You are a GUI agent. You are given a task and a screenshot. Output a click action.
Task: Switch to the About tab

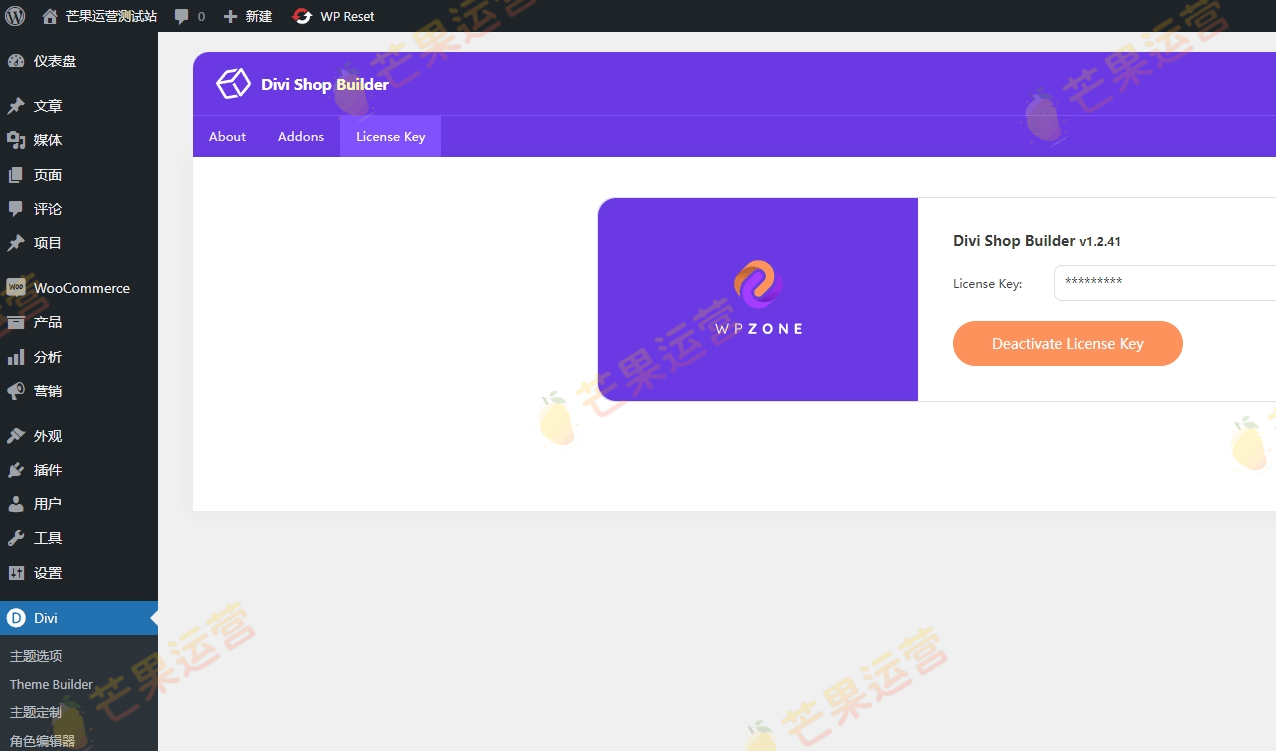pos(227,136)
